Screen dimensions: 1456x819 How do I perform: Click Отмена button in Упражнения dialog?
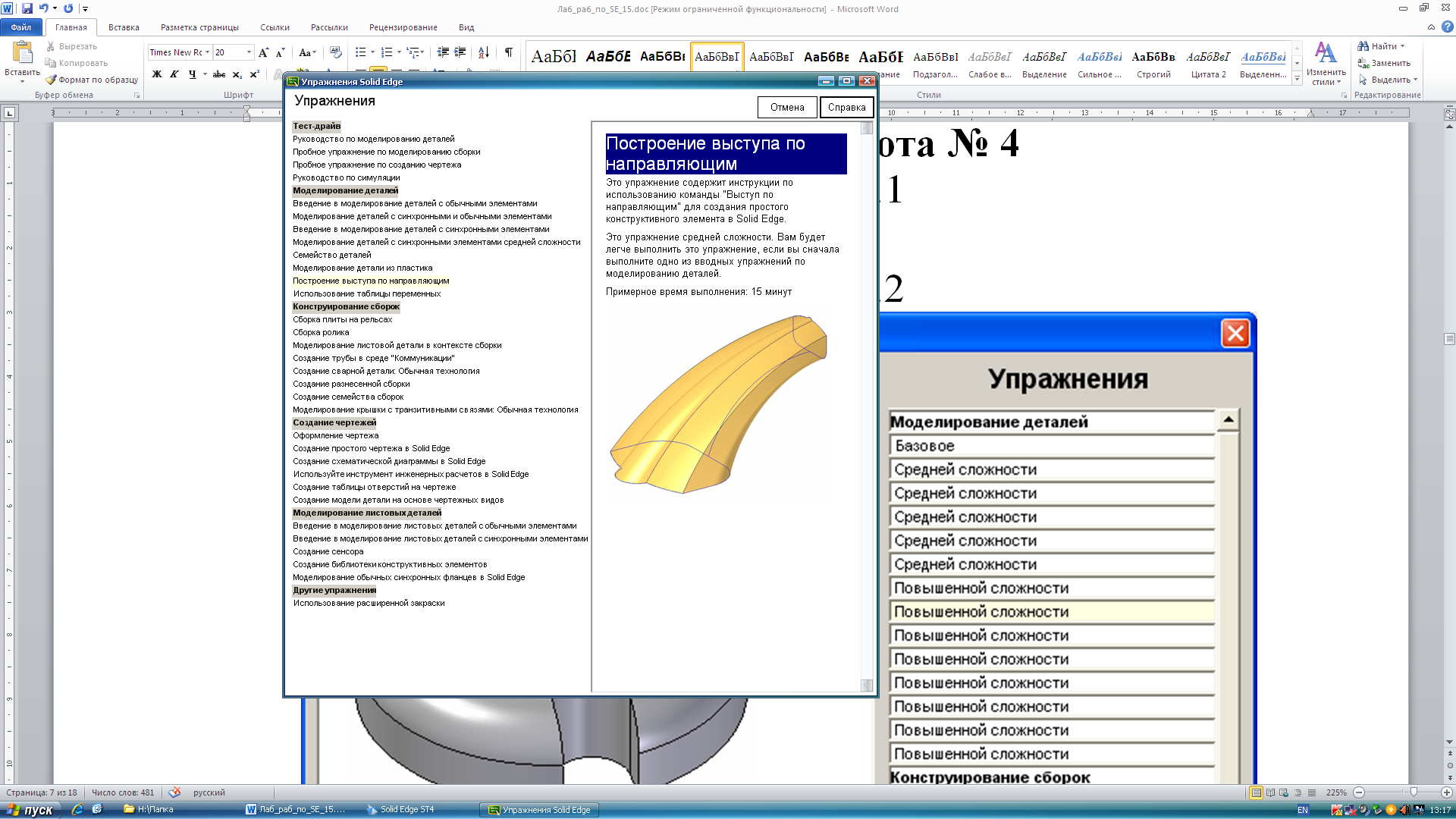click(787, 108)
